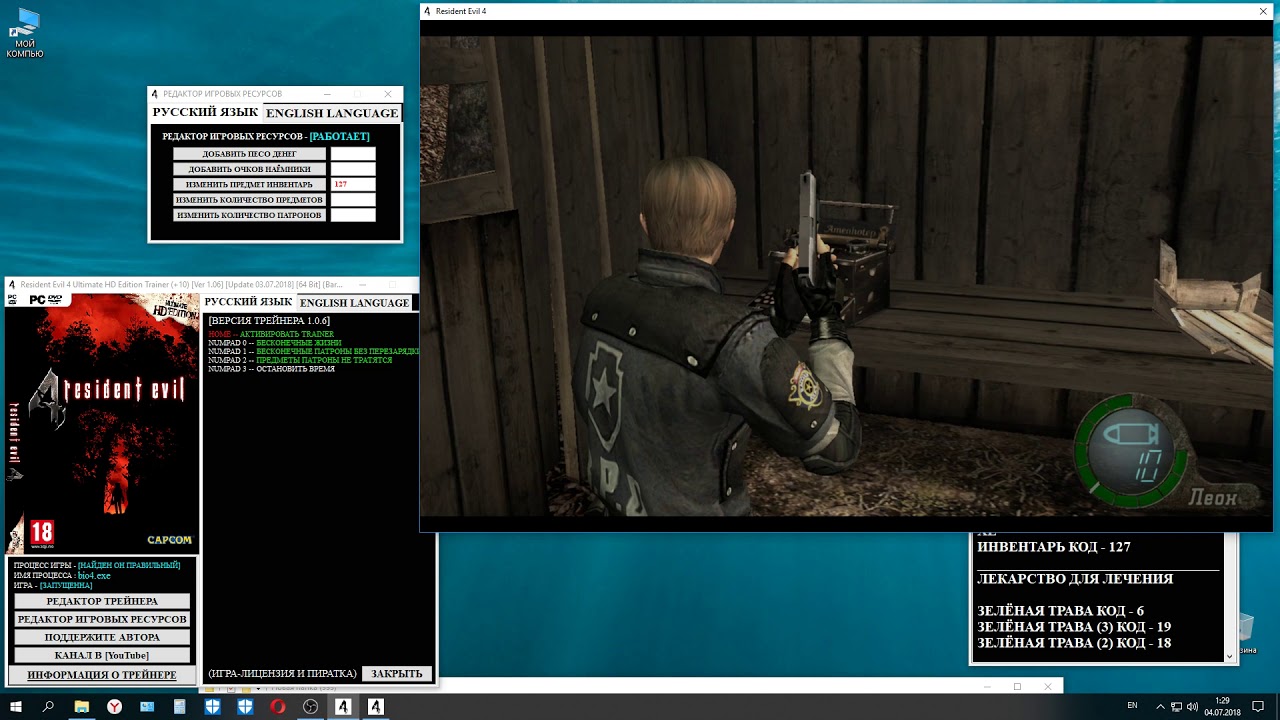Focus the ammo quantity input field
Screen dimensions: 1280x720
tap(353, 215)
